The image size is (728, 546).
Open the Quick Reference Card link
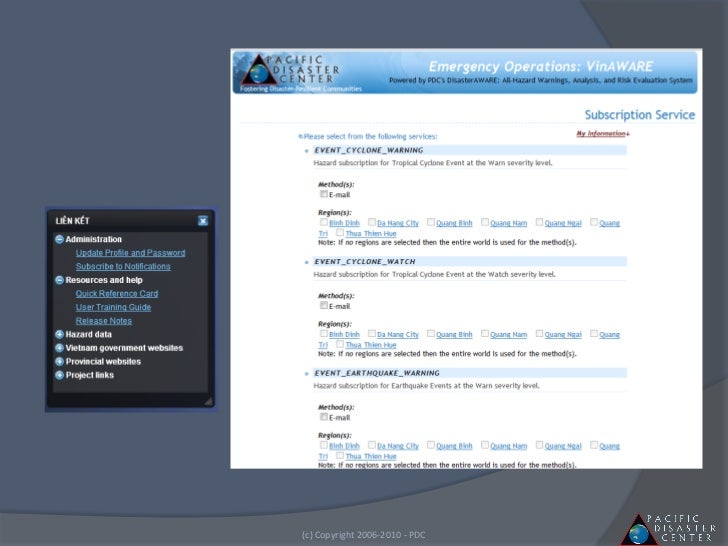[x=117, y=293]
